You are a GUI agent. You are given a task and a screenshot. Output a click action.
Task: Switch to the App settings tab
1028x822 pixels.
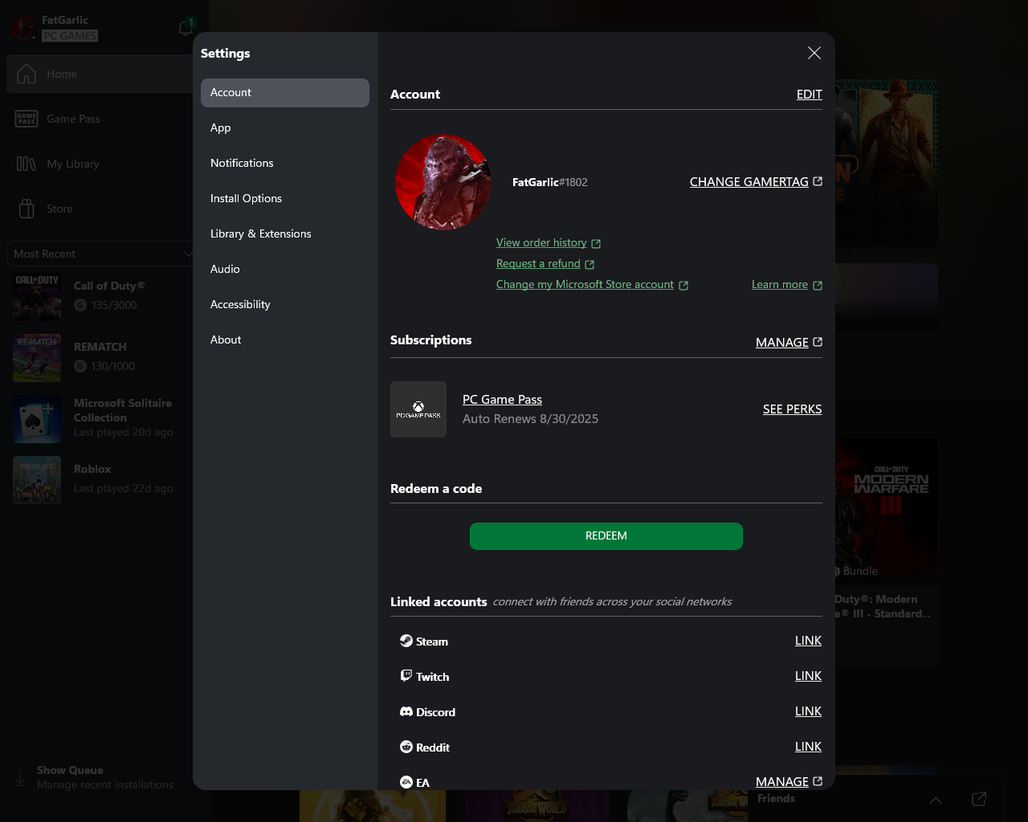285,128
